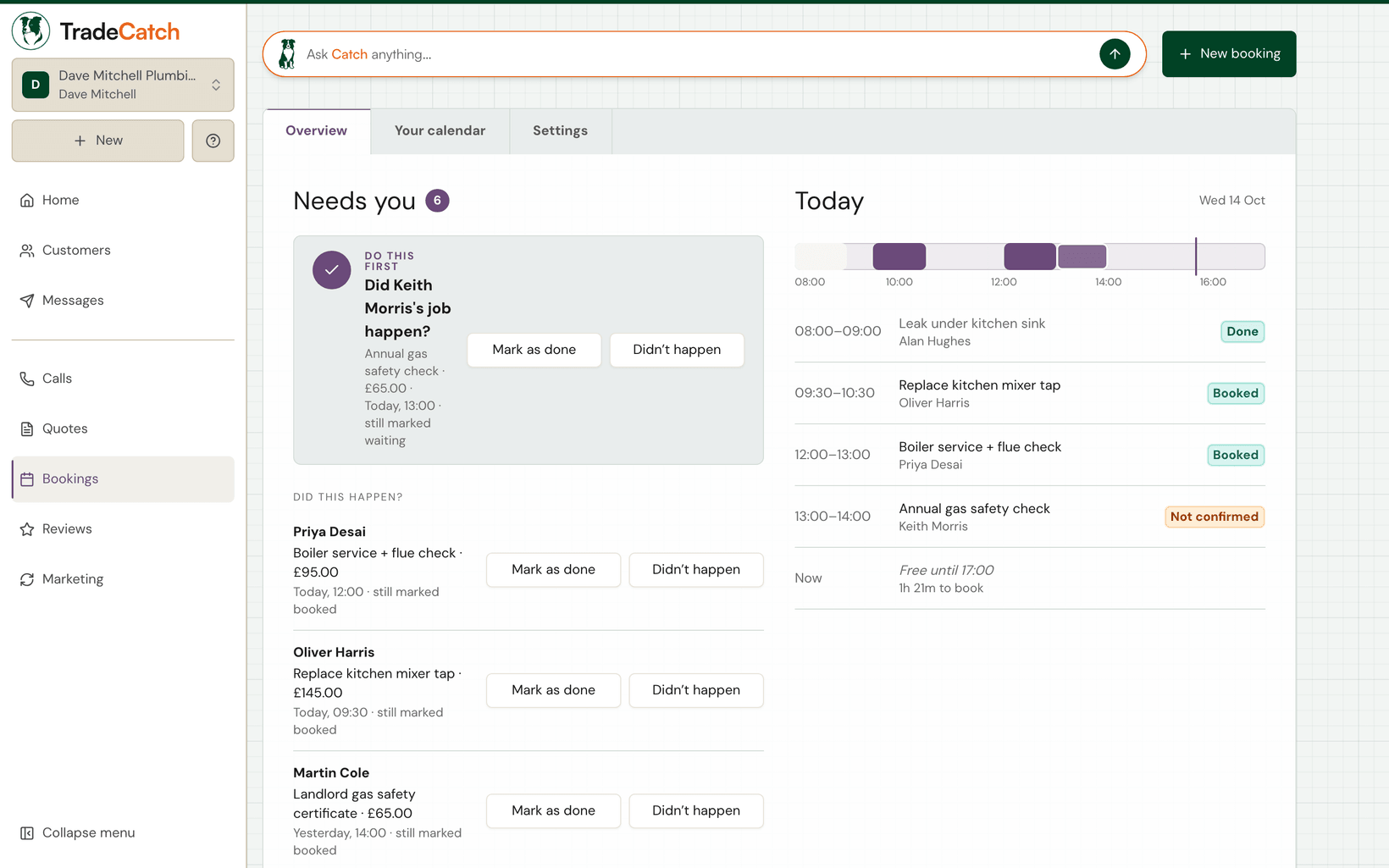Open the Annual gas safety check booking row
Screen dimensions: 1389x868
click(1030, 517)
